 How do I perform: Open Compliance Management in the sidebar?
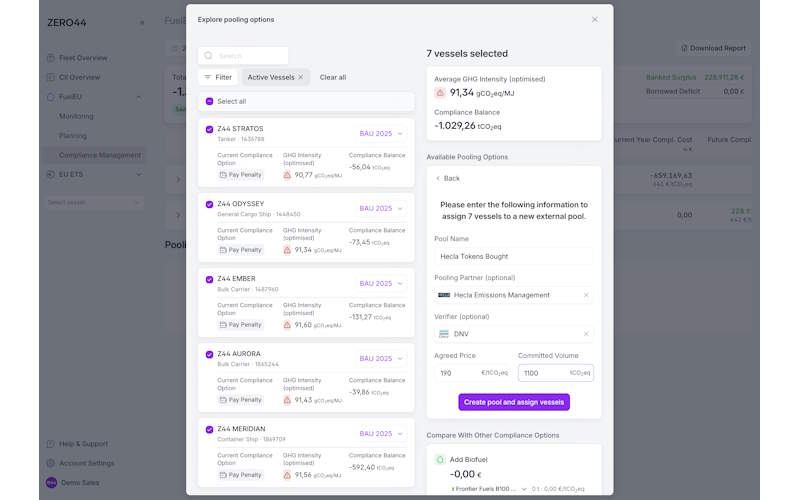(99, 155)
